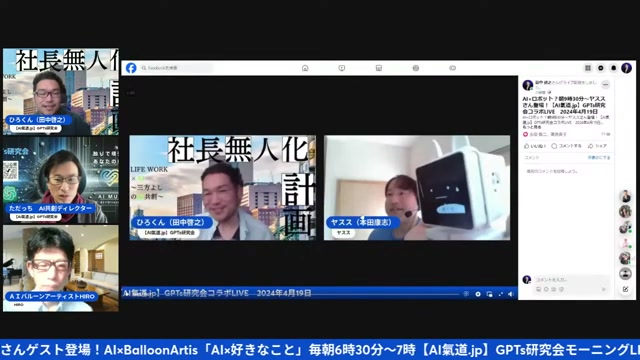The image size is (640, 360).
Task: Like the post with いいね!
Action: click(535, 146)
